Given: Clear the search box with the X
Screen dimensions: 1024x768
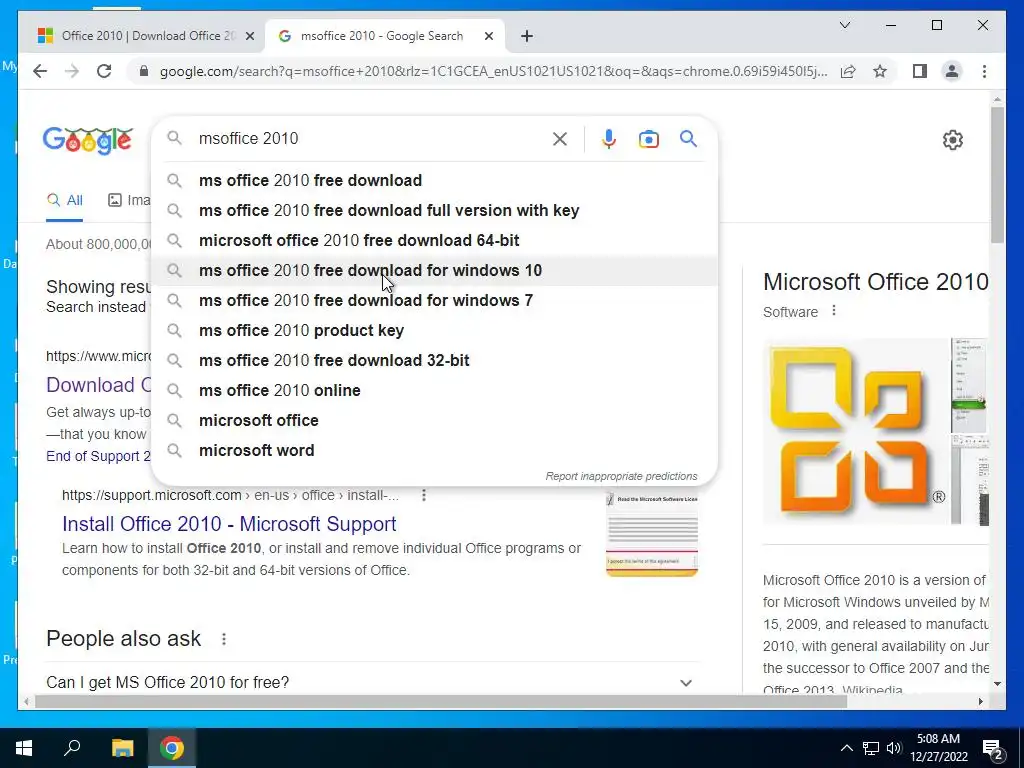Looking at the screenshot, I should (x=560, y=138).
